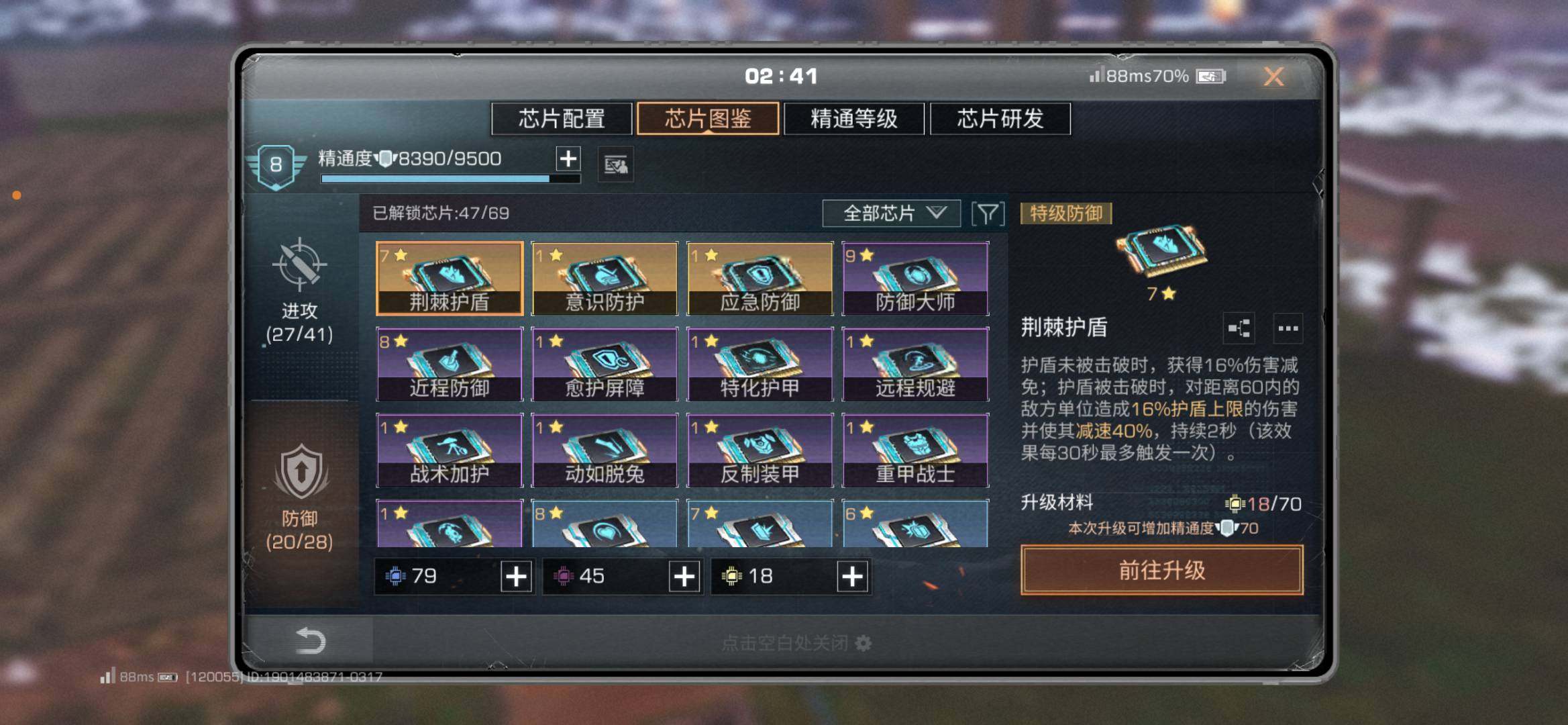Screen dimensions: 1568x725
Task: Open the 进攻 attack chips category
Action: (300, 291)
